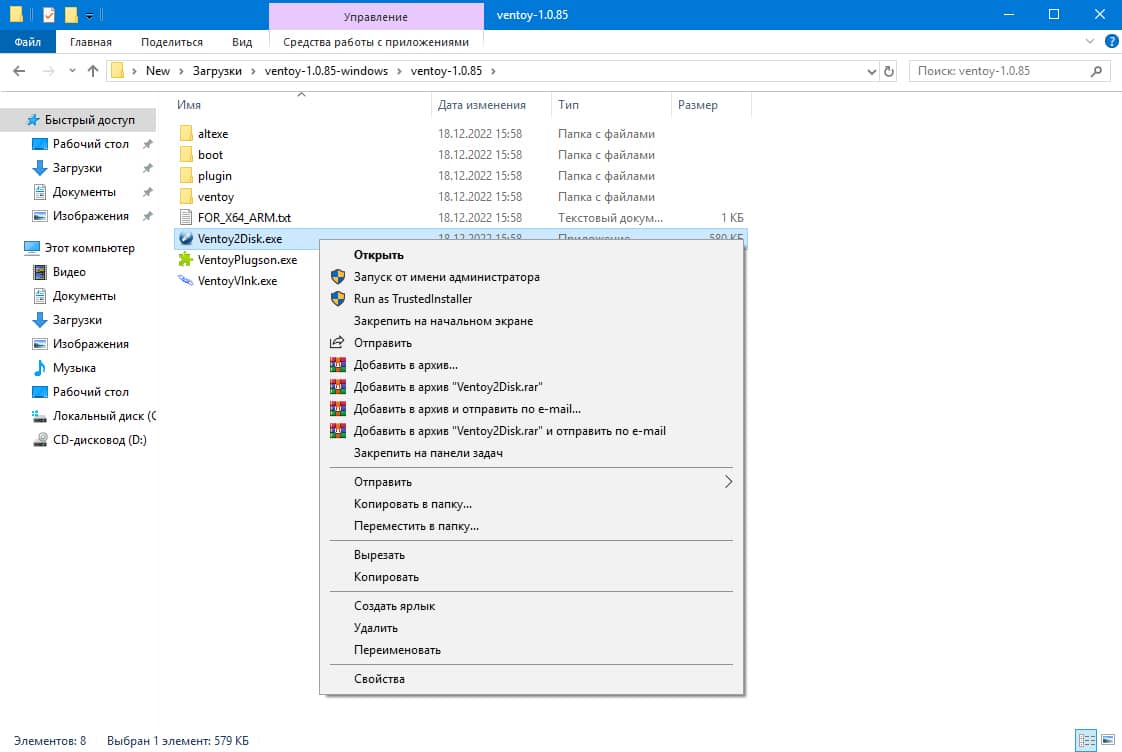Click the WinRAR icon beside Добавить в архив...
The image size is (1122, 752).
point(338,365)
